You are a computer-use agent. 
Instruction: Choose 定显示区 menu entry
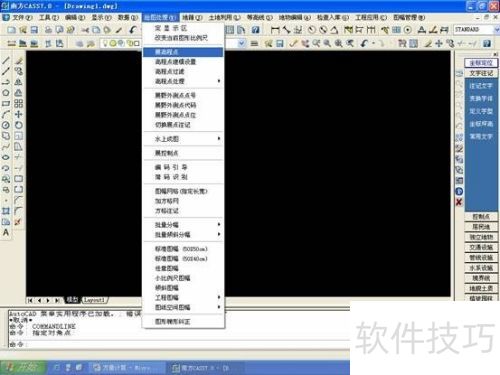click(183, 28)
